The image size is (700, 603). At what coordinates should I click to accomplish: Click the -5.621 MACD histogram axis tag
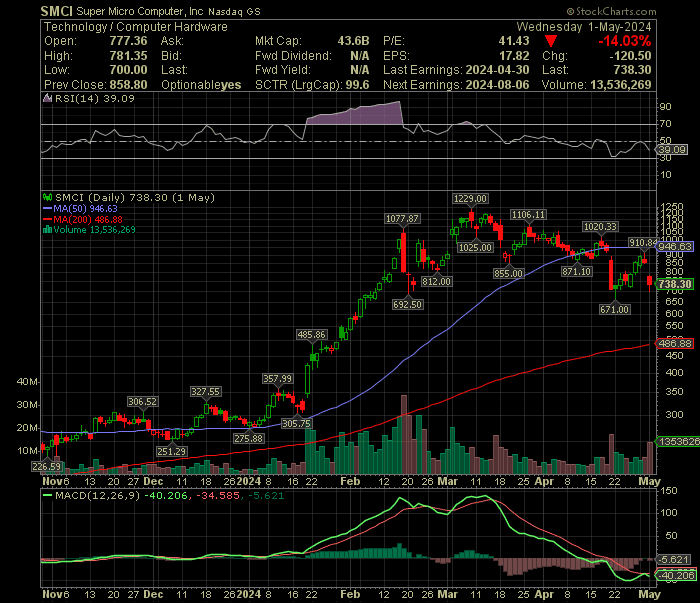[x=675, y=559]
